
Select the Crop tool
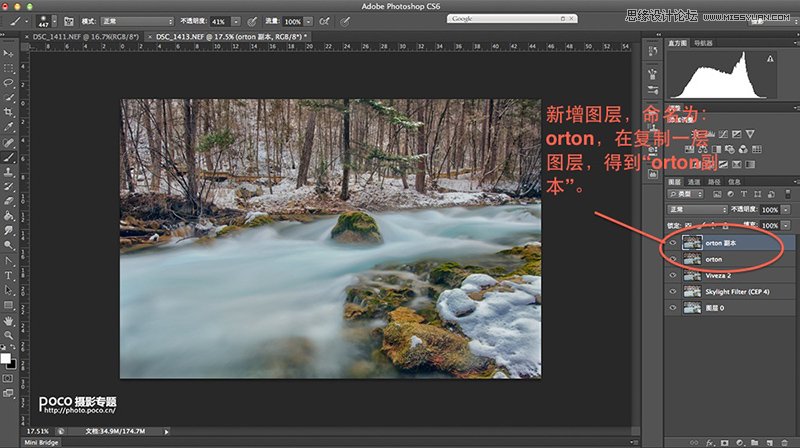tap(9, 112)
